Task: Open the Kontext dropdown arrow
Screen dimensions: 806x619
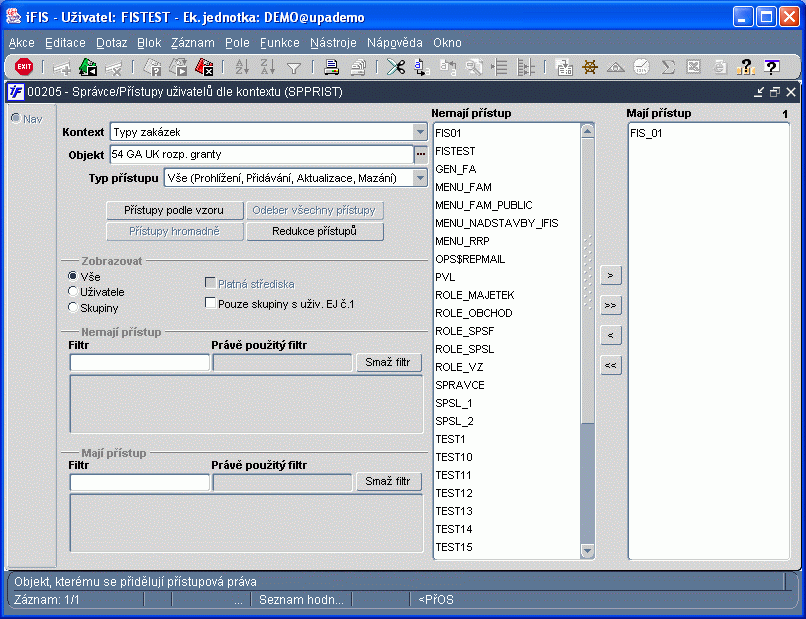Action: coord(420,132)
